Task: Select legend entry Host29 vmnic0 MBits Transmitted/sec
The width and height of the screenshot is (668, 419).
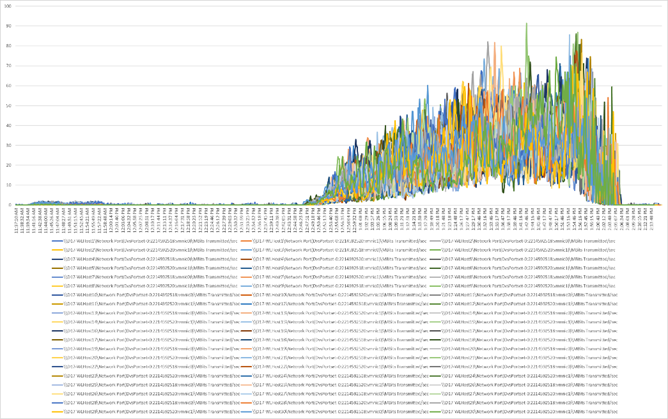Action: [523, 402]
